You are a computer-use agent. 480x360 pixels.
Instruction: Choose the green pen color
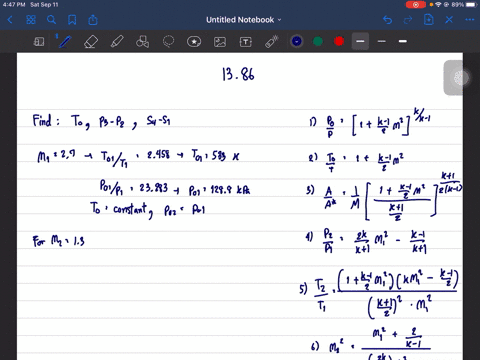coord(318,41)
